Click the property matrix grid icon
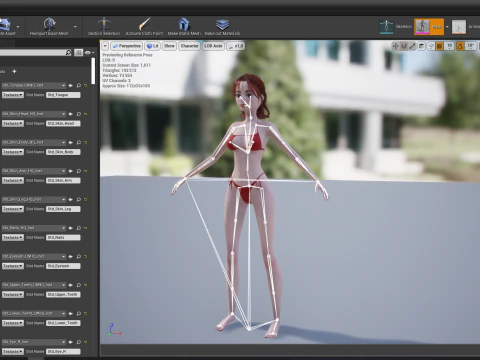 (x=79, y=52)
